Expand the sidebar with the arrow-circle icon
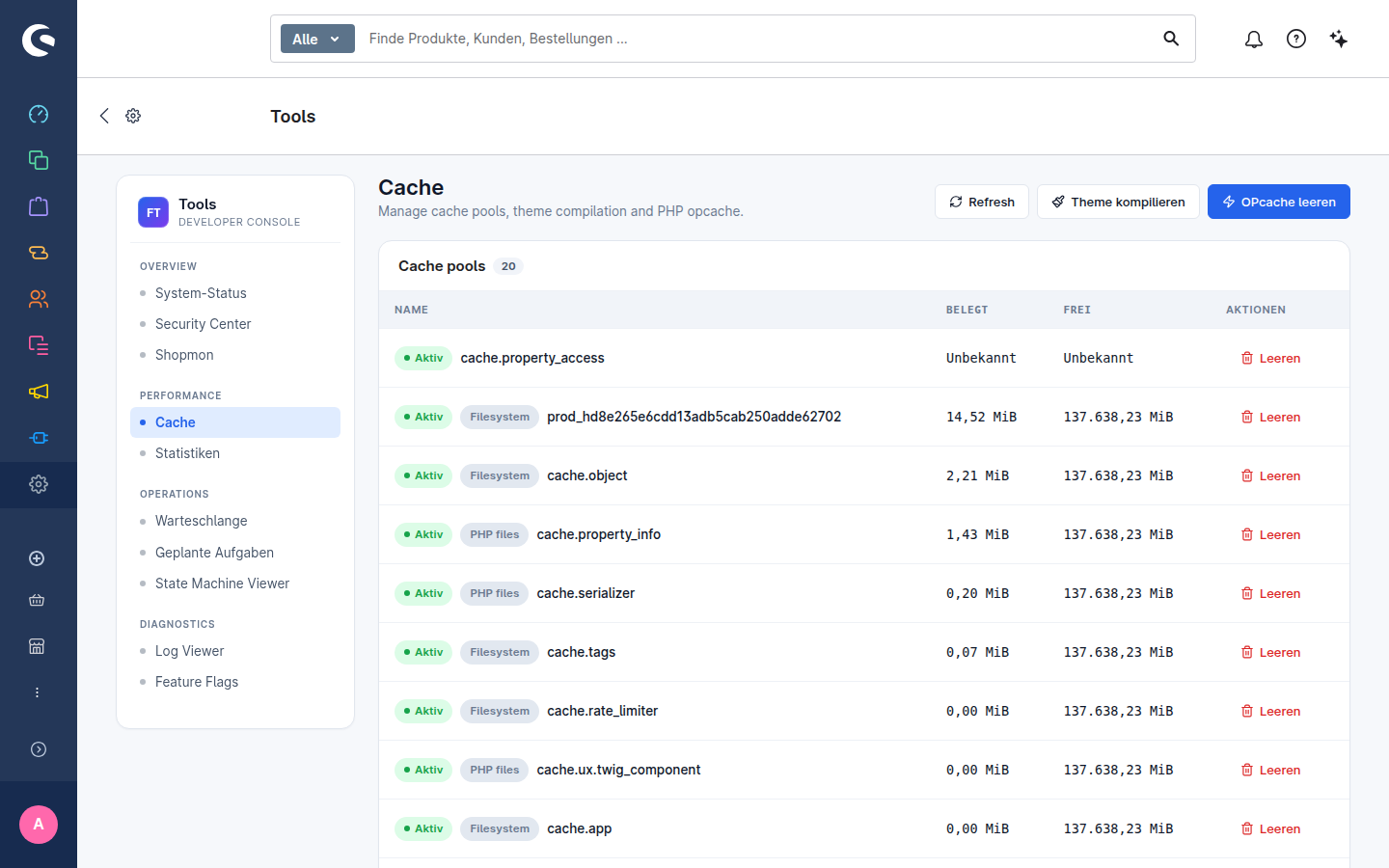 (39, 749)
